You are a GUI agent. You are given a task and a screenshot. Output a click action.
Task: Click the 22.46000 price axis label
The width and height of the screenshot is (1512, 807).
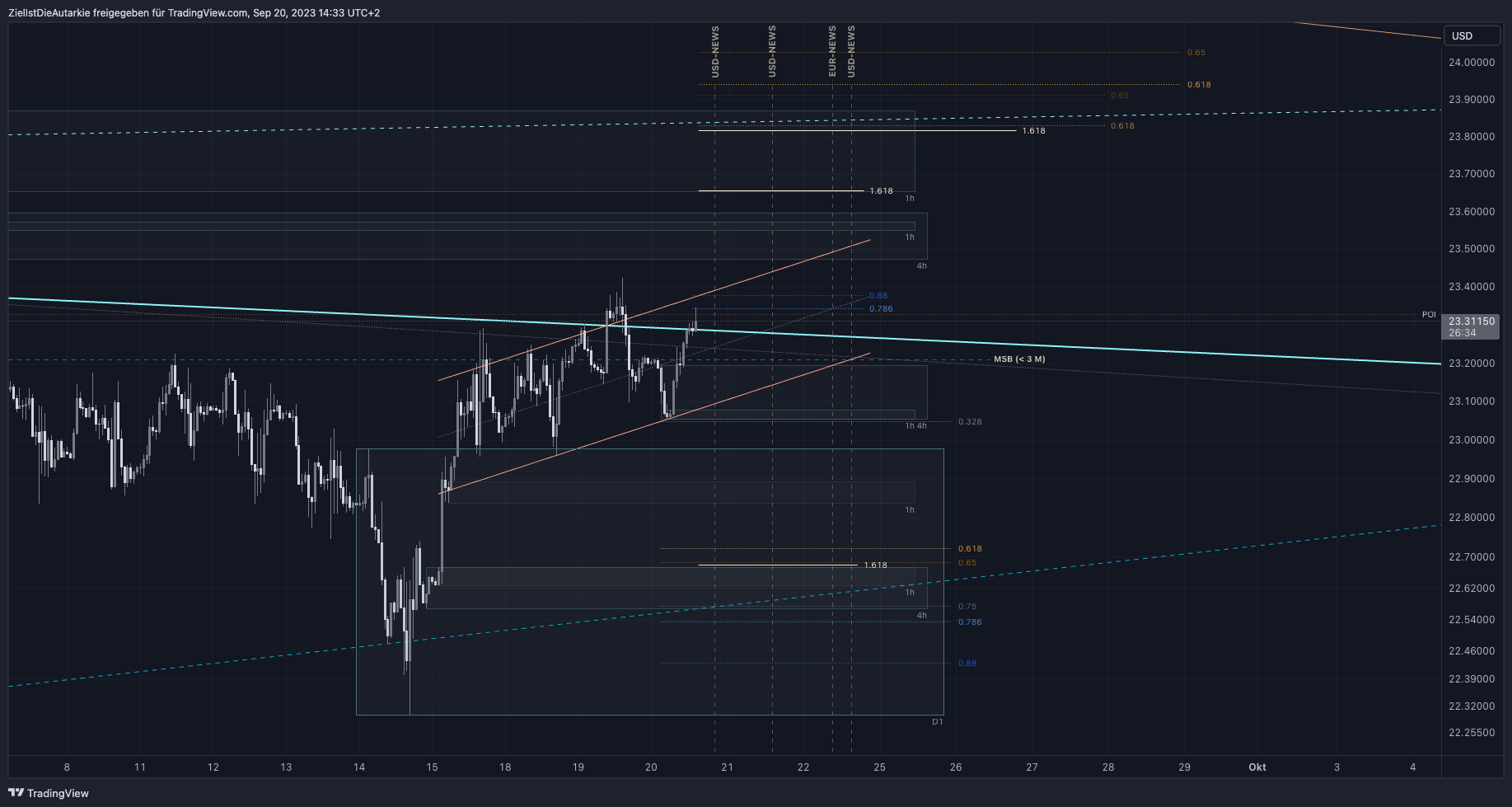tap(1472, 651)
